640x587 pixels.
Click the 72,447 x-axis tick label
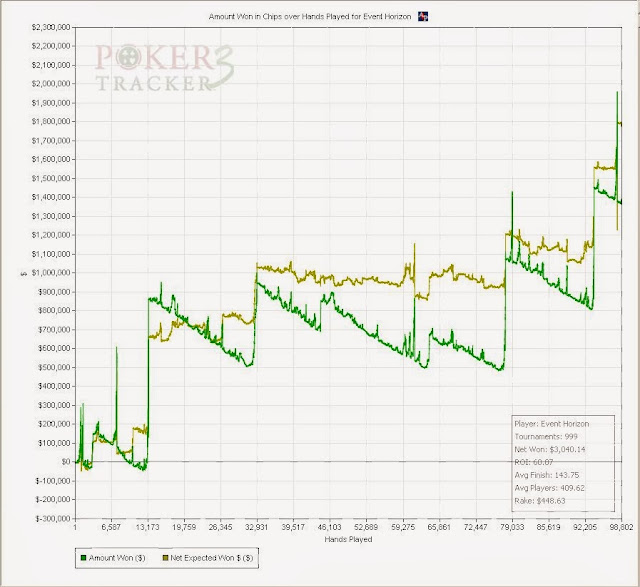coord(476,527)
